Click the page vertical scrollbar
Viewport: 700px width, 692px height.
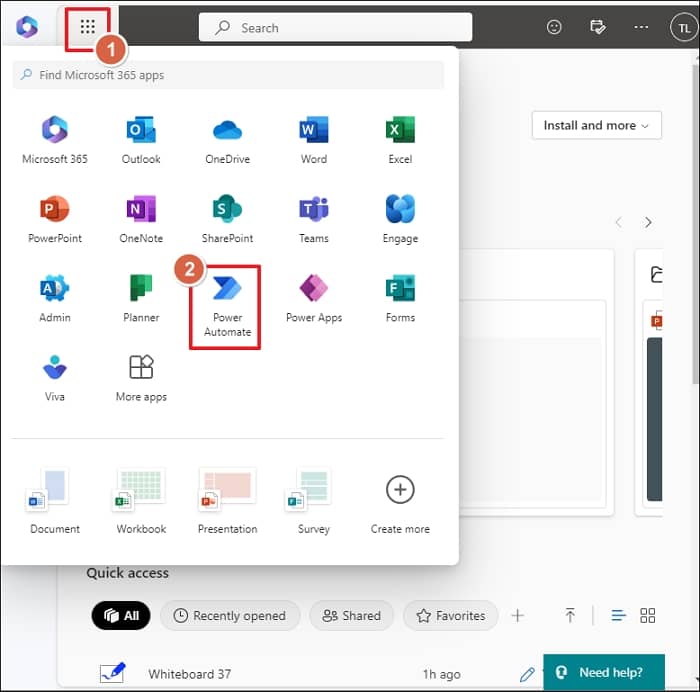click(x=695, y=223)
